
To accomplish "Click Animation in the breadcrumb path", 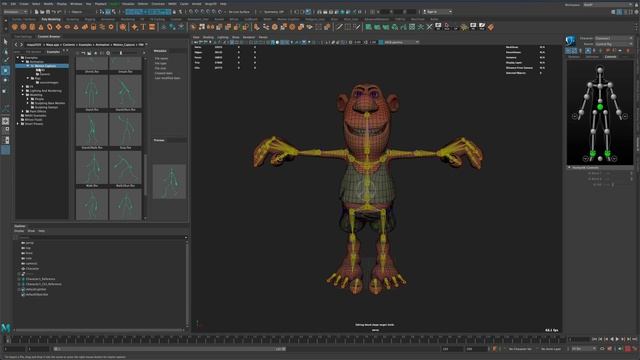I will tap(102, 44).
